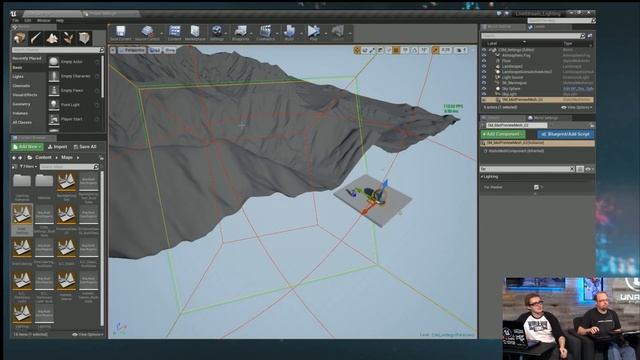Clear the Details search filter
The image size is (640, 360).
[x=572, y=169]
